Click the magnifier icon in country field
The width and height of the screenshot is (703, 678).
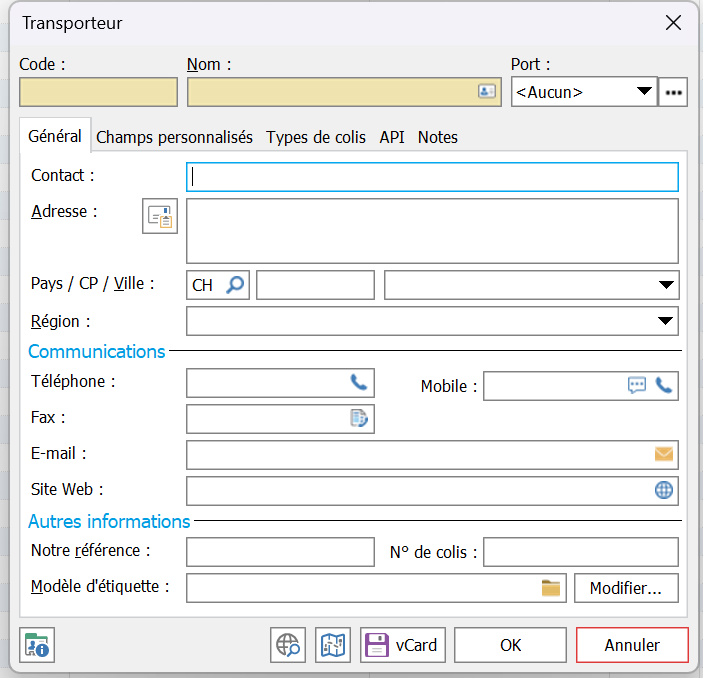pyautogui.click(x=234, y=285)
